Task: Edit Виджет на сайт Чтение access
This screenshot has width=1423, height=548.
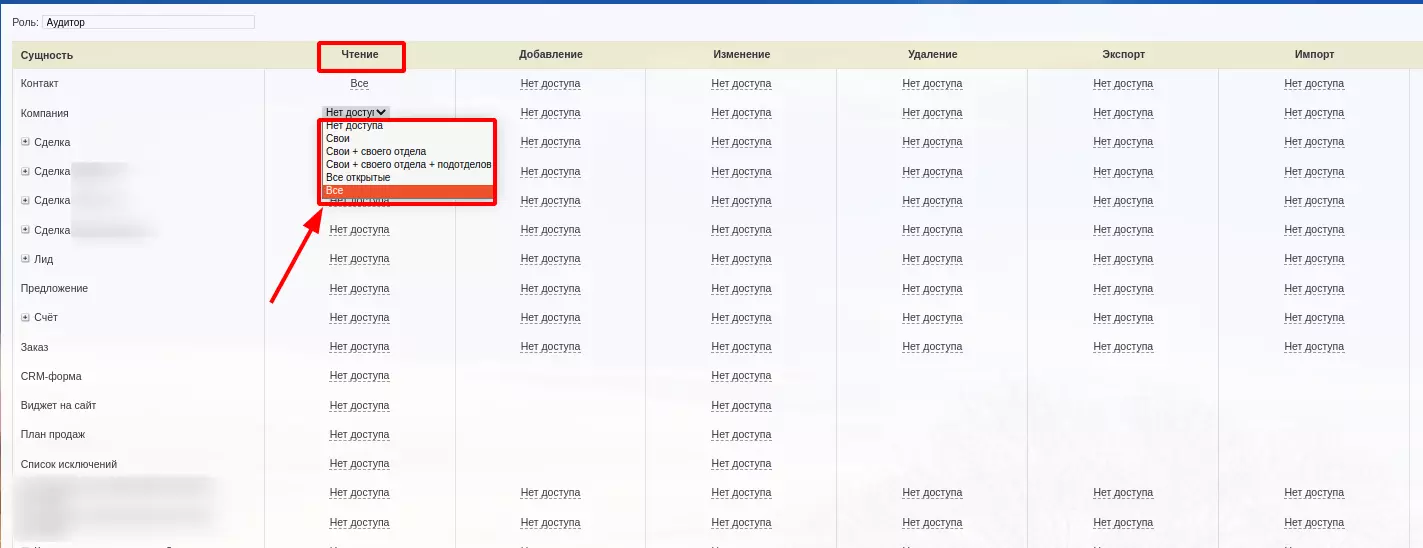Action: coord(359,405)
